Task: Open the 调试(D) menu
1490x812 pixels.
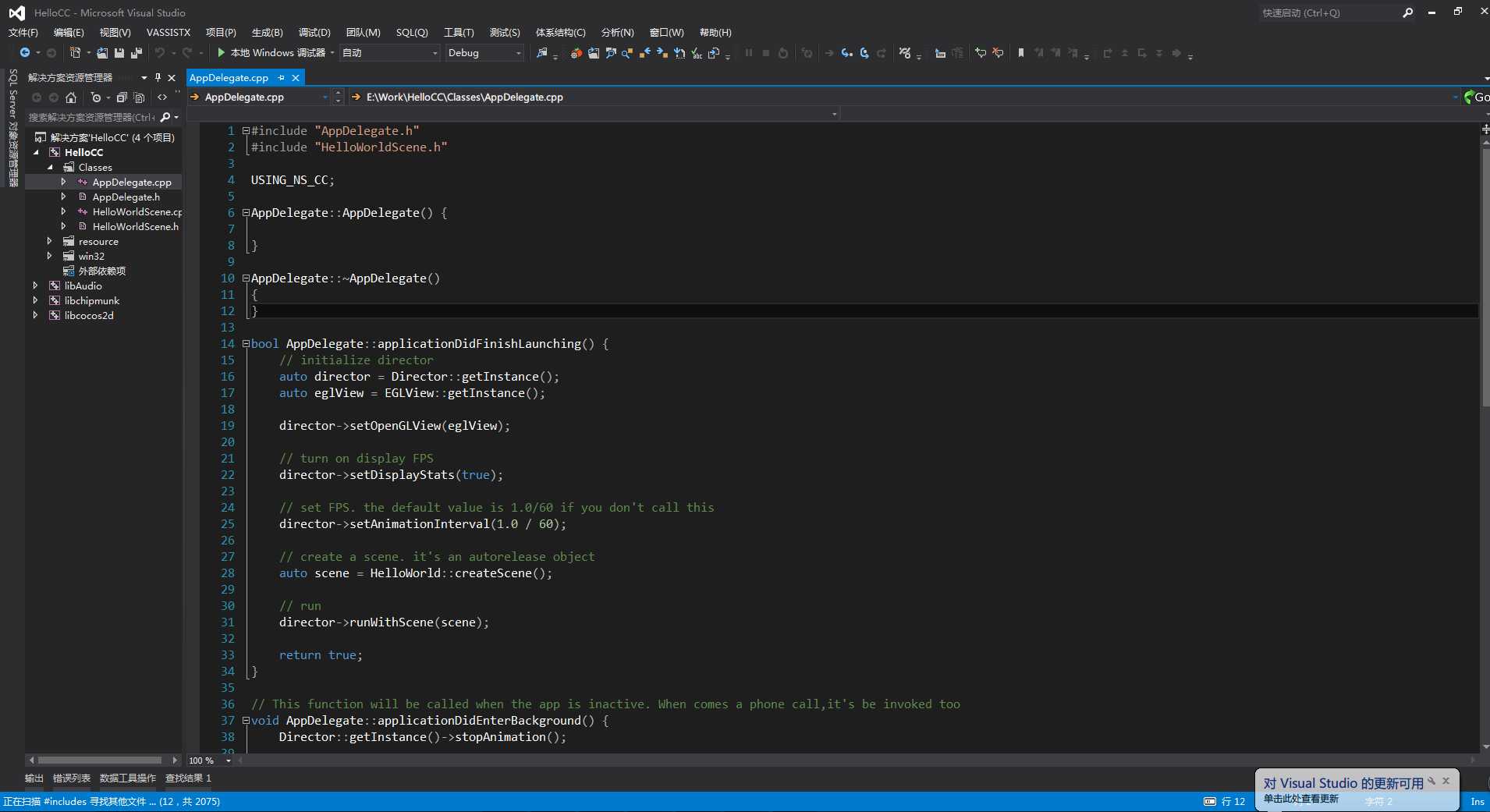Action: [314, 33]
